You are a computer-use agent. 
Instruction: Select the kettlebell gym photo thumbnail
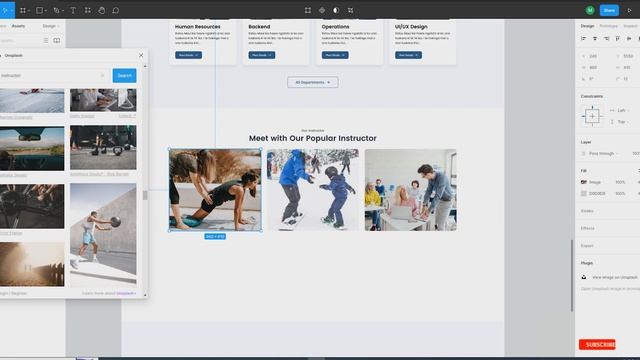(103, 147)
